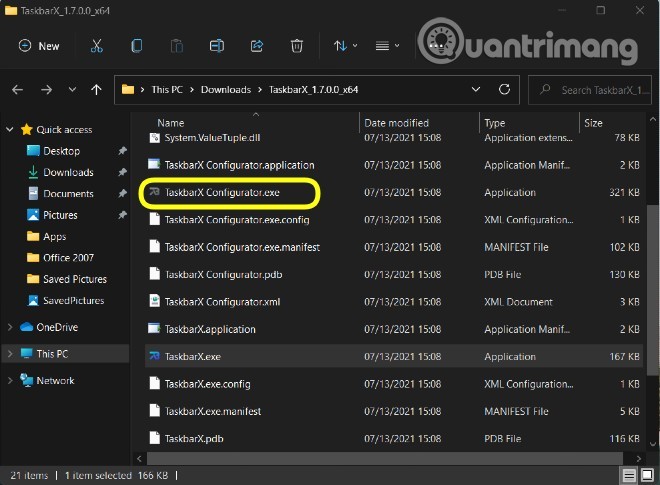Screen dimensions: 660x485
Task: Select TaskbarX Configurator.exe file
Action: [222, 192]
